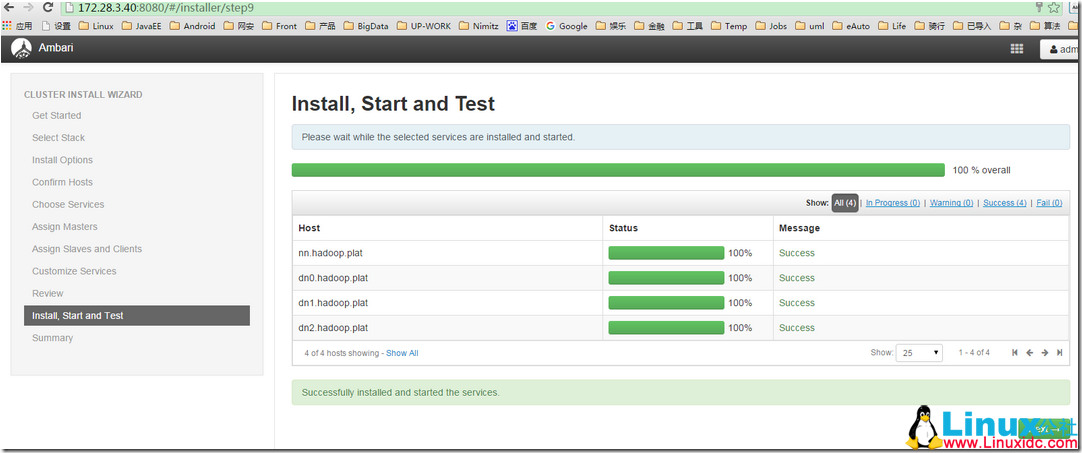The image size is (1082, 453).
Task: Go to next page of hosts
Action: 1045,353
